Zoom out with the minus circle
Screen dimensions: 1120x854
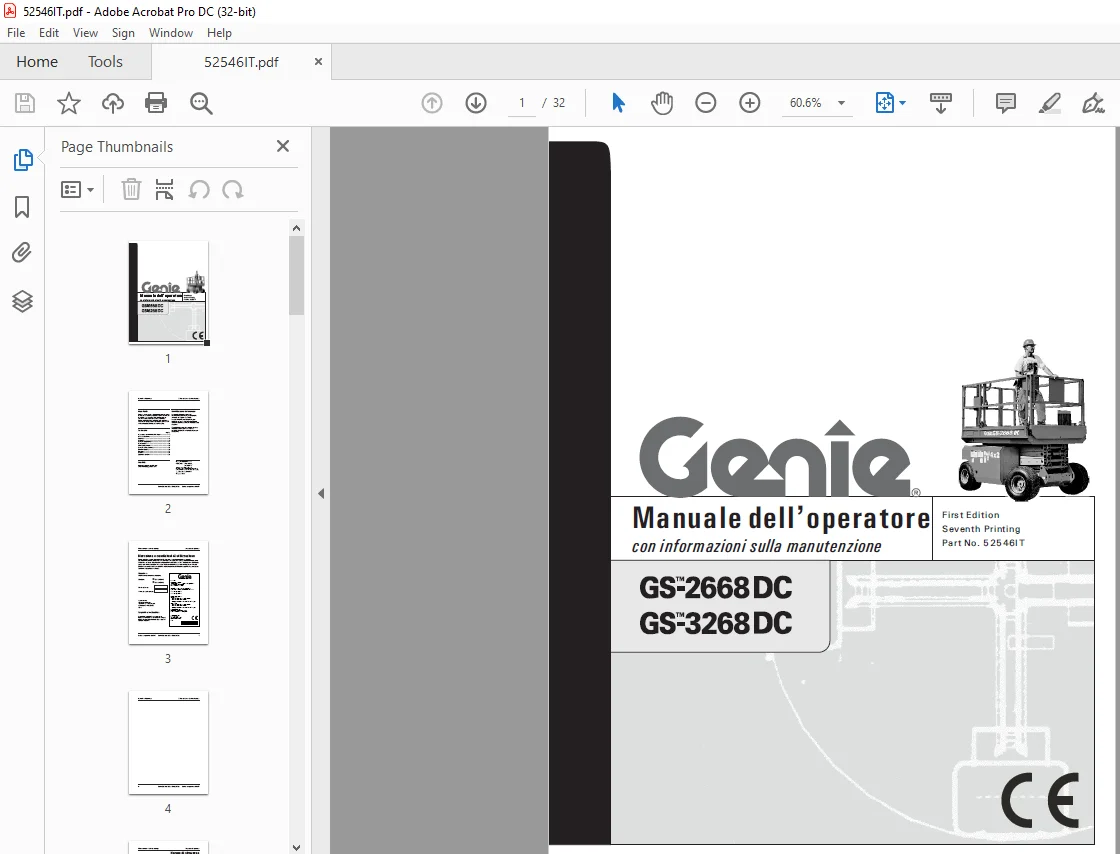pos(706,103)
